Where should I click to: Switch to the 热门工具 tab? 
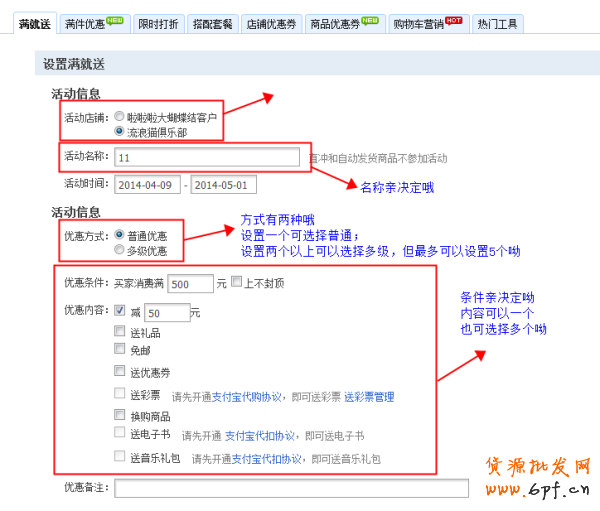(x=497, y=23)
